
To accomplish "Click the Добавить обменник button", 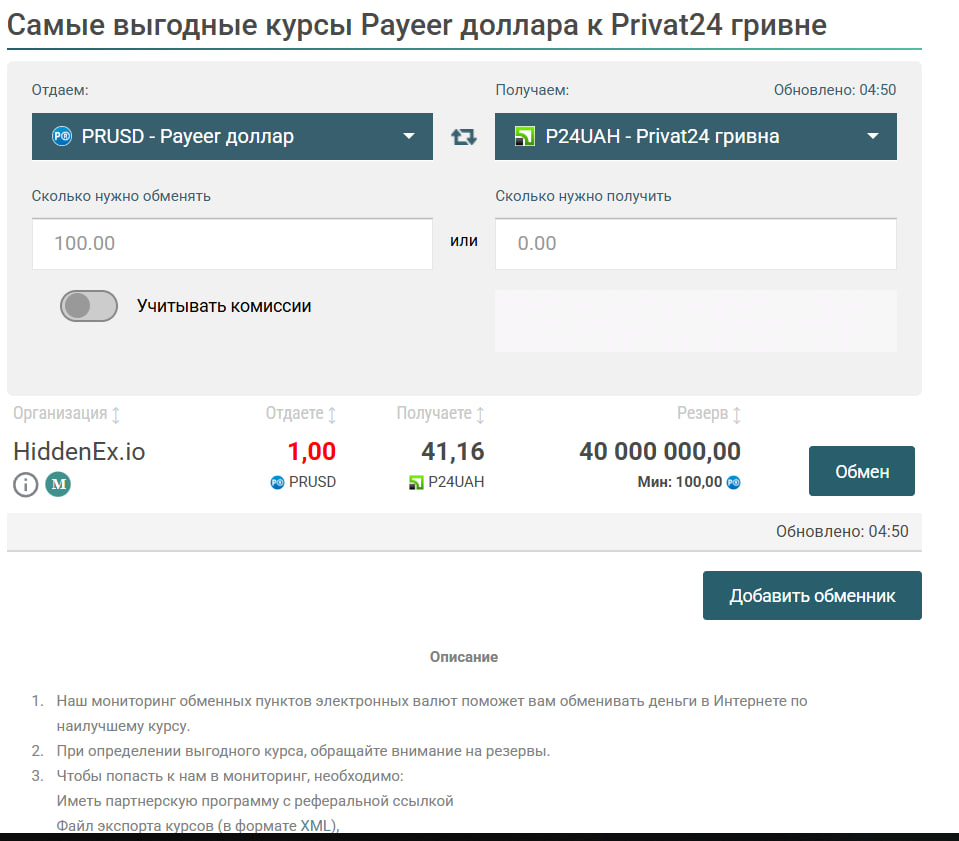I will 812,596.
